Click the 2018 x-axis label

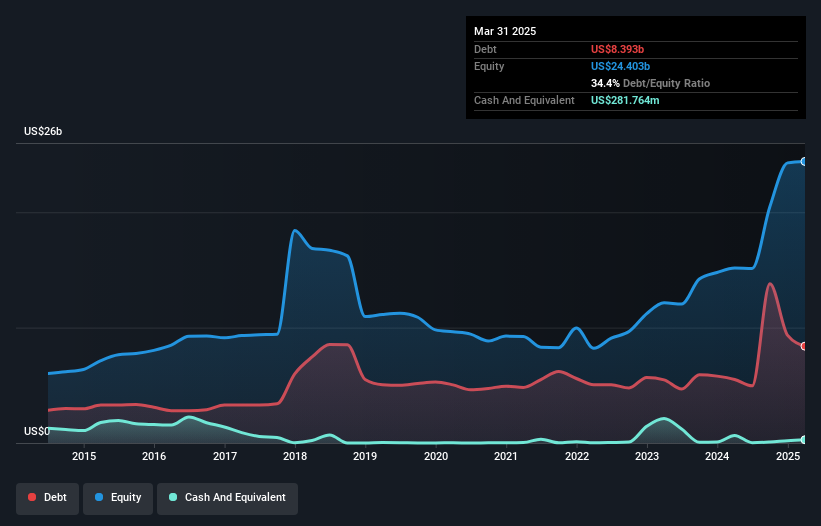[x=295, y=456]
